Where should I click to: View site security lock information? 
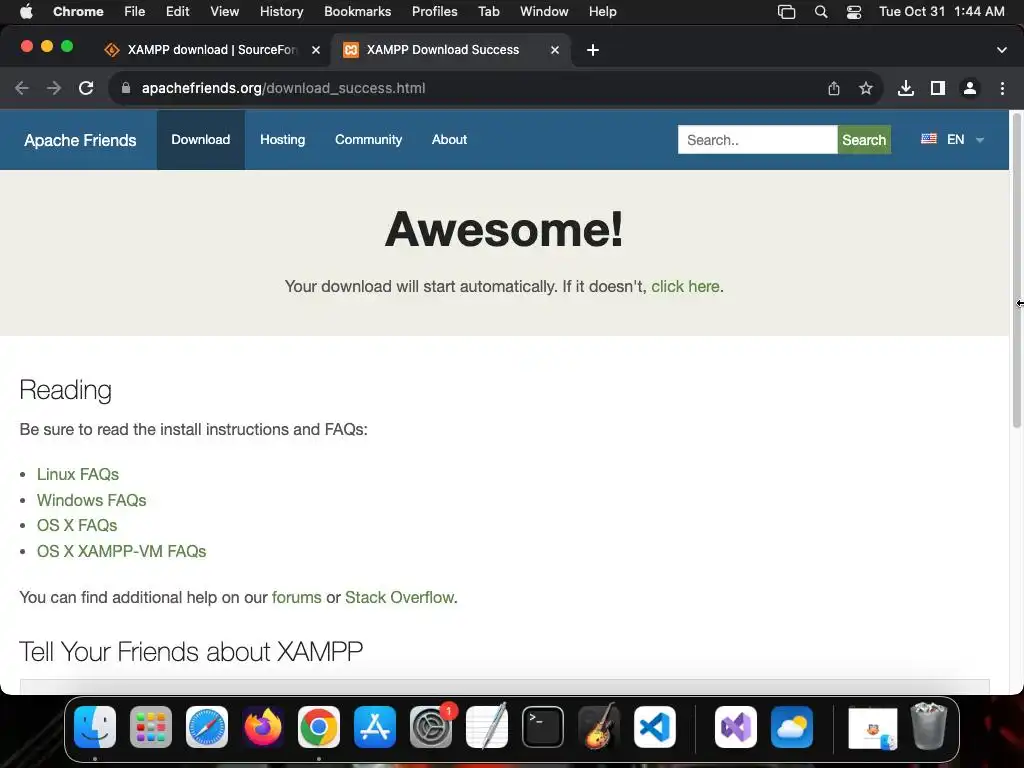click(126, 88)
